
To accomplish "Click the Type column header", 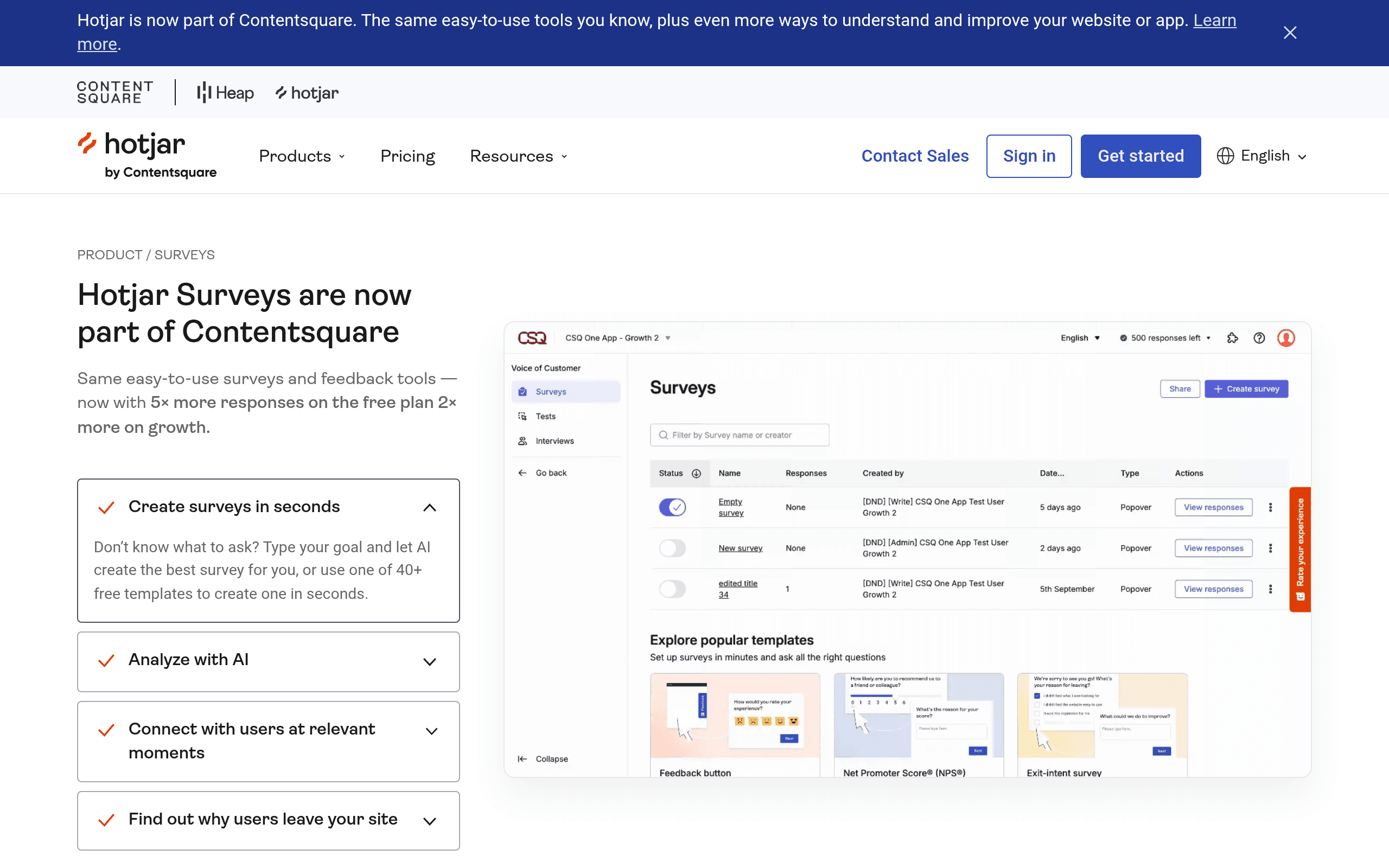I will (1130, 474).
